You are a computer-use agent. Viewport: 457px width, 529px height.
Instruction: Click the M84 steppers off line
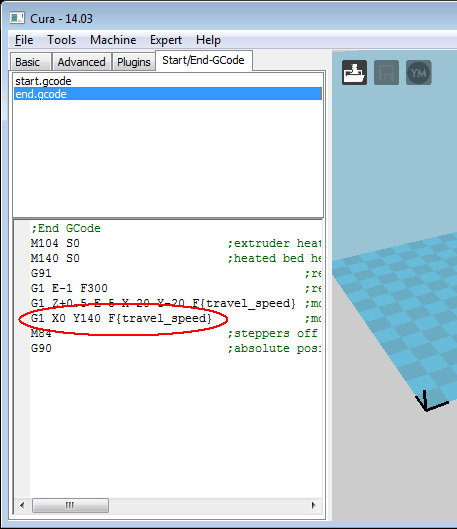175,334
